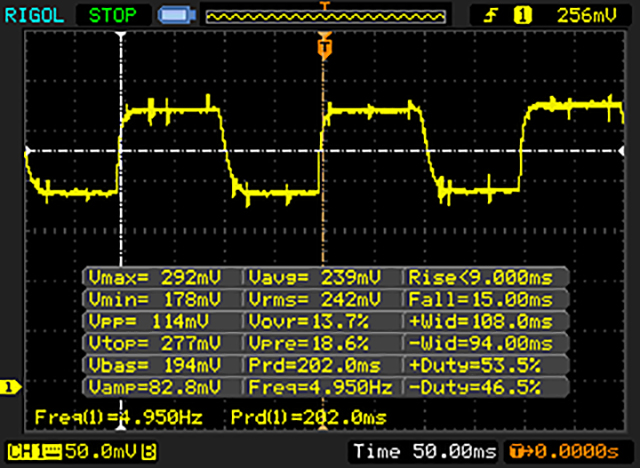Click the Vmin= 178mV measurement
This screenshot has height=468, width=640.
155,300
